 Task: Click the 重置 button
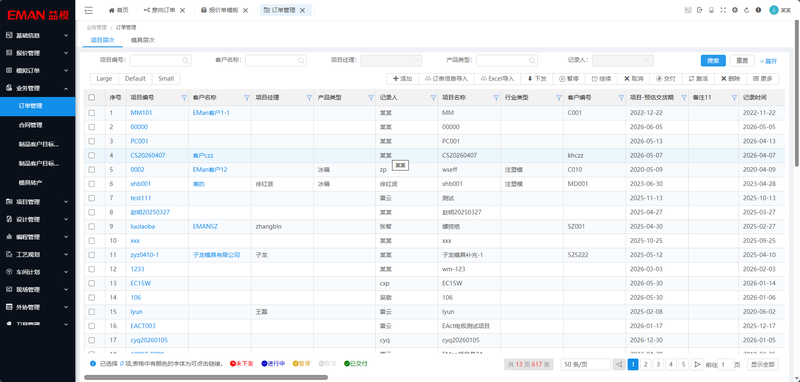coord(742,61)
